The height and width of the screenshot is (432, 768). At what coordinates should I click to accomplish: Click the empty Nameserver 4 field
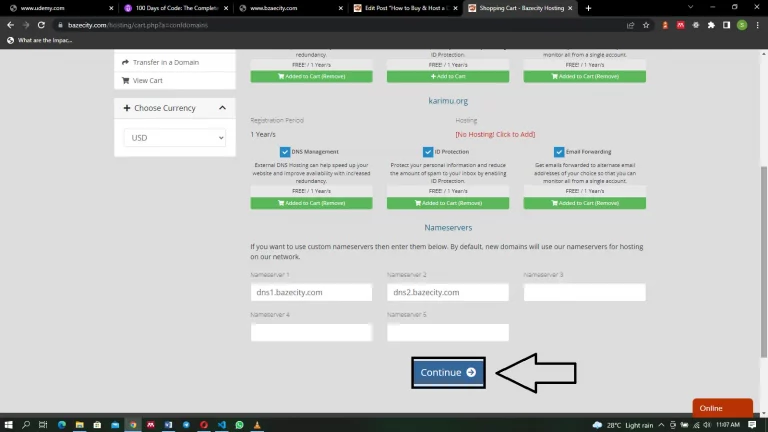coord(312,333)
